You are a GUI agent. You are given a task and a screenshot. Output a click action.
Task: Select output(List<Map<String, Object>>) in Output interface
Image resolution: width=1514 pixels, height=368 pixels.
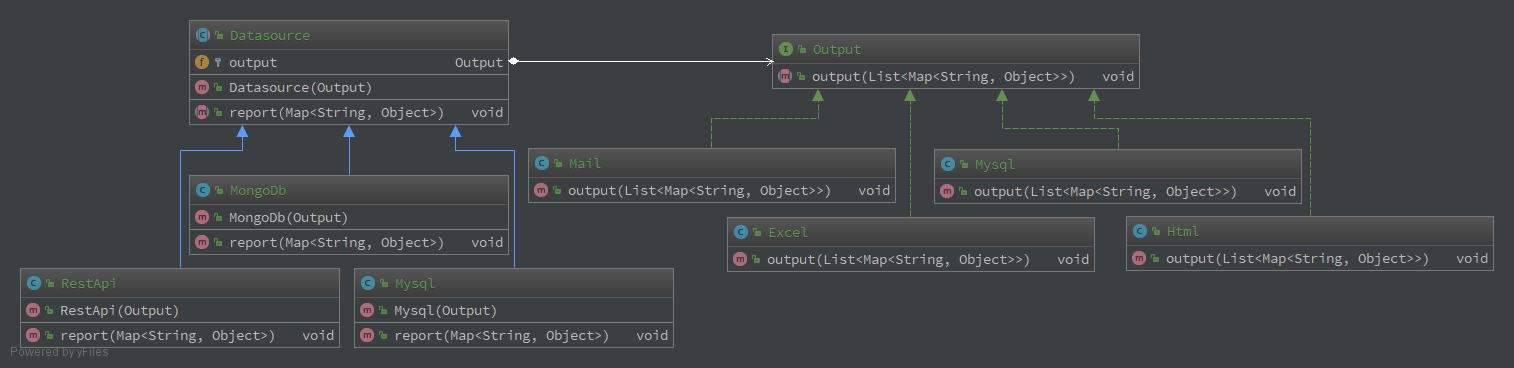(943, 76)
